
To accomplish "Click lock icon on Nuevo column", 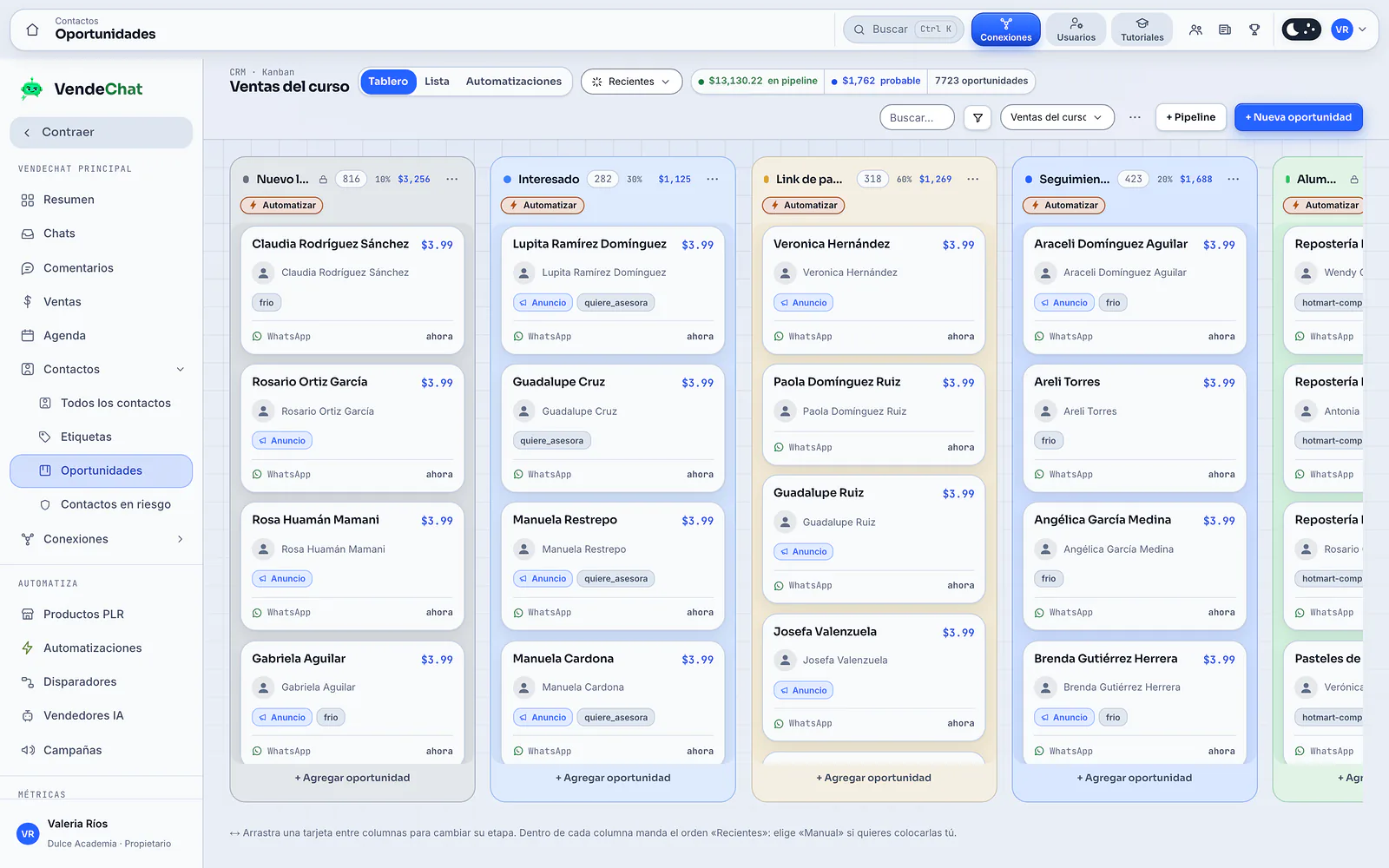I will tap(323, 180).
